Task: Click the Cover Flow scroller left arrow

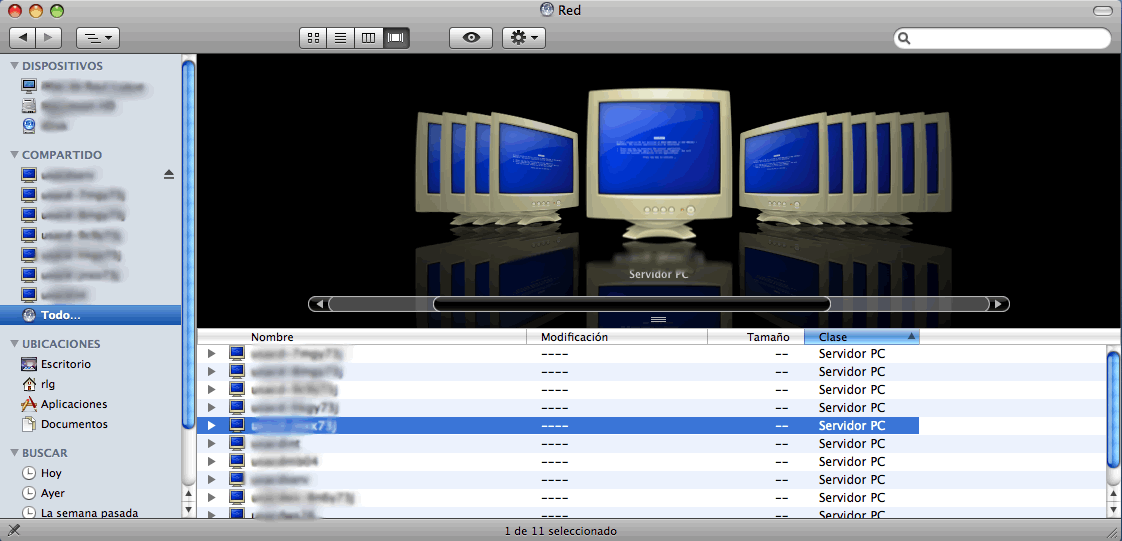Action: coord(318,304)
